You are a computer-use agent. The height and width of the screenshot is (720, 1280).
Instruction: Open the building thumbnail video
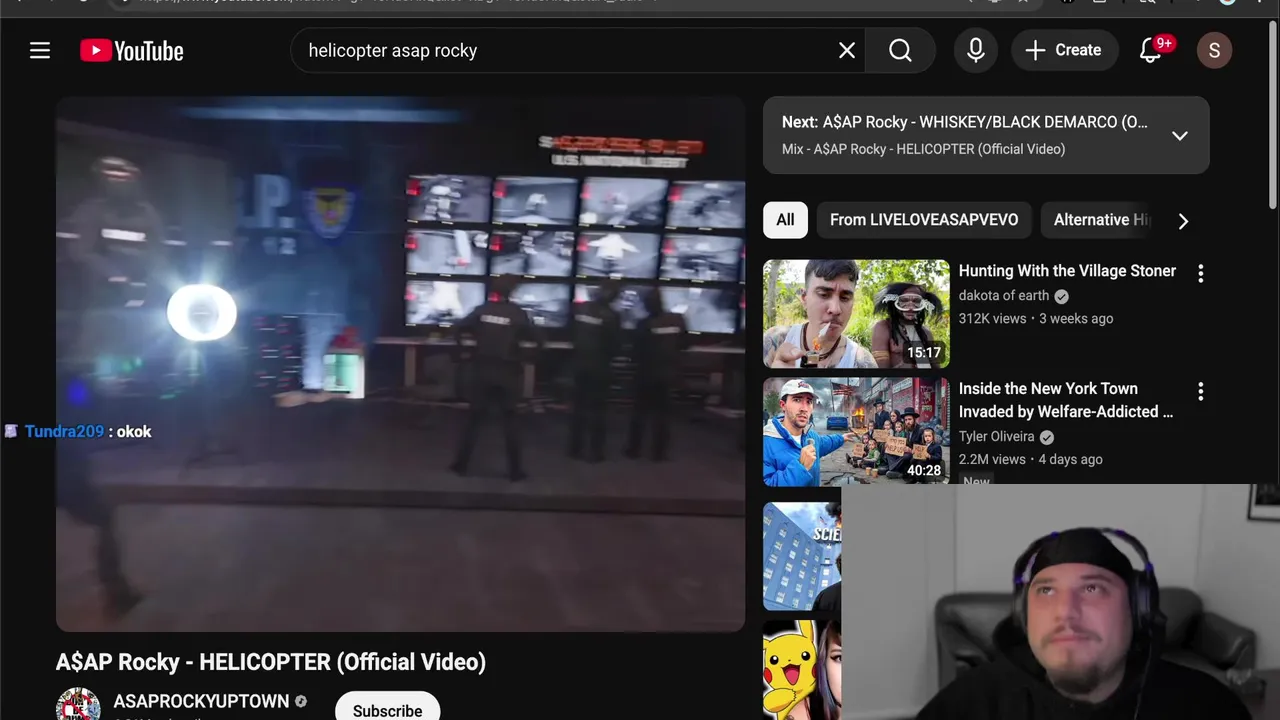[x=802, y=556]
